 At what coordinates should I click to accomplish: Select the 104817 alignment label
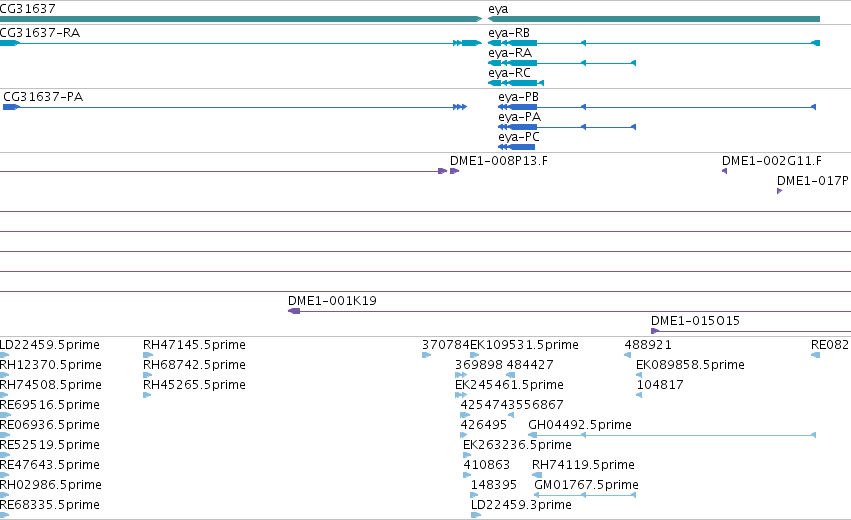coord(660,385)
